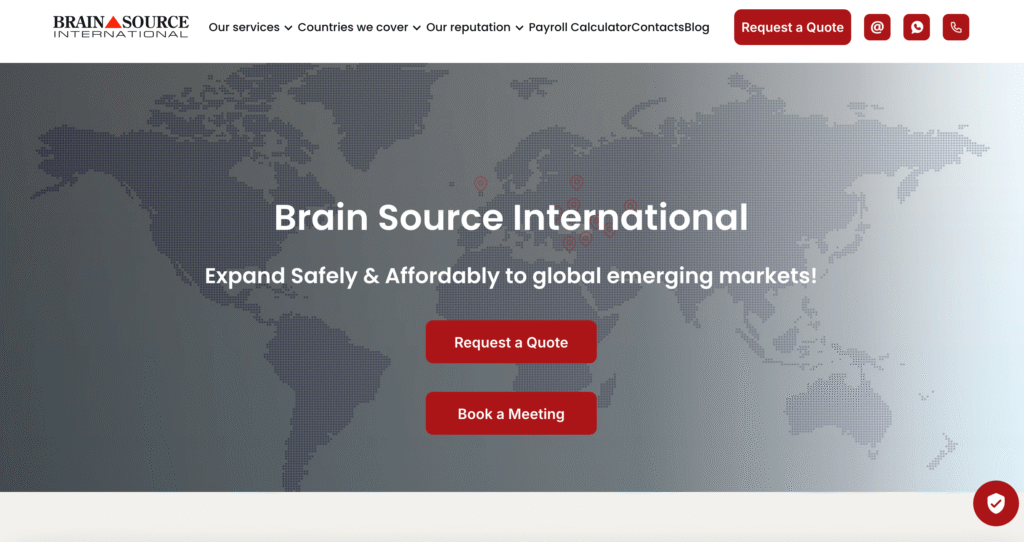This screenshot has width=1024, height=542.
Task: Expand the Countries we cover chevron
Action: [417, 28]
